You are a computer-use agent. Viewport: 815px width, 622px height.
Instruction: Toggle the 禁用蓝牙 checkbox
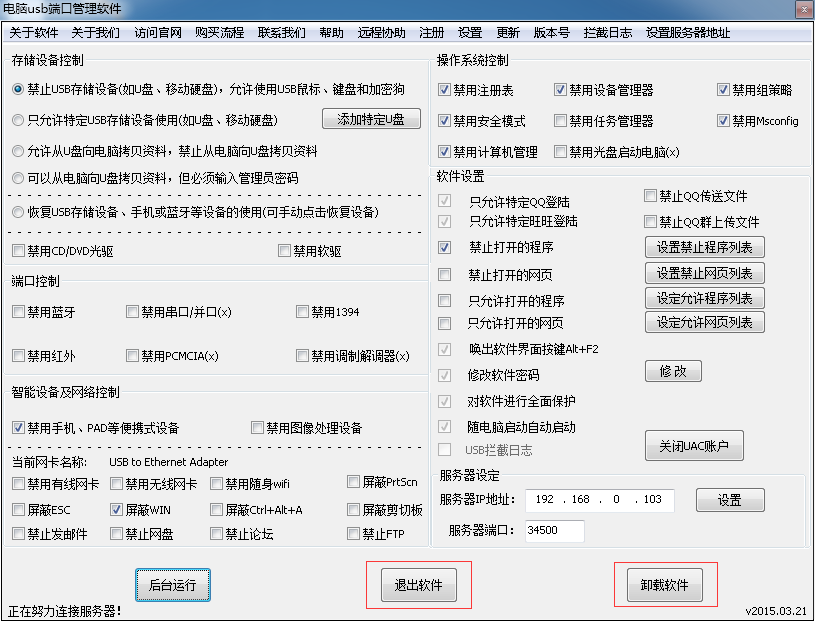click(18, 312)
